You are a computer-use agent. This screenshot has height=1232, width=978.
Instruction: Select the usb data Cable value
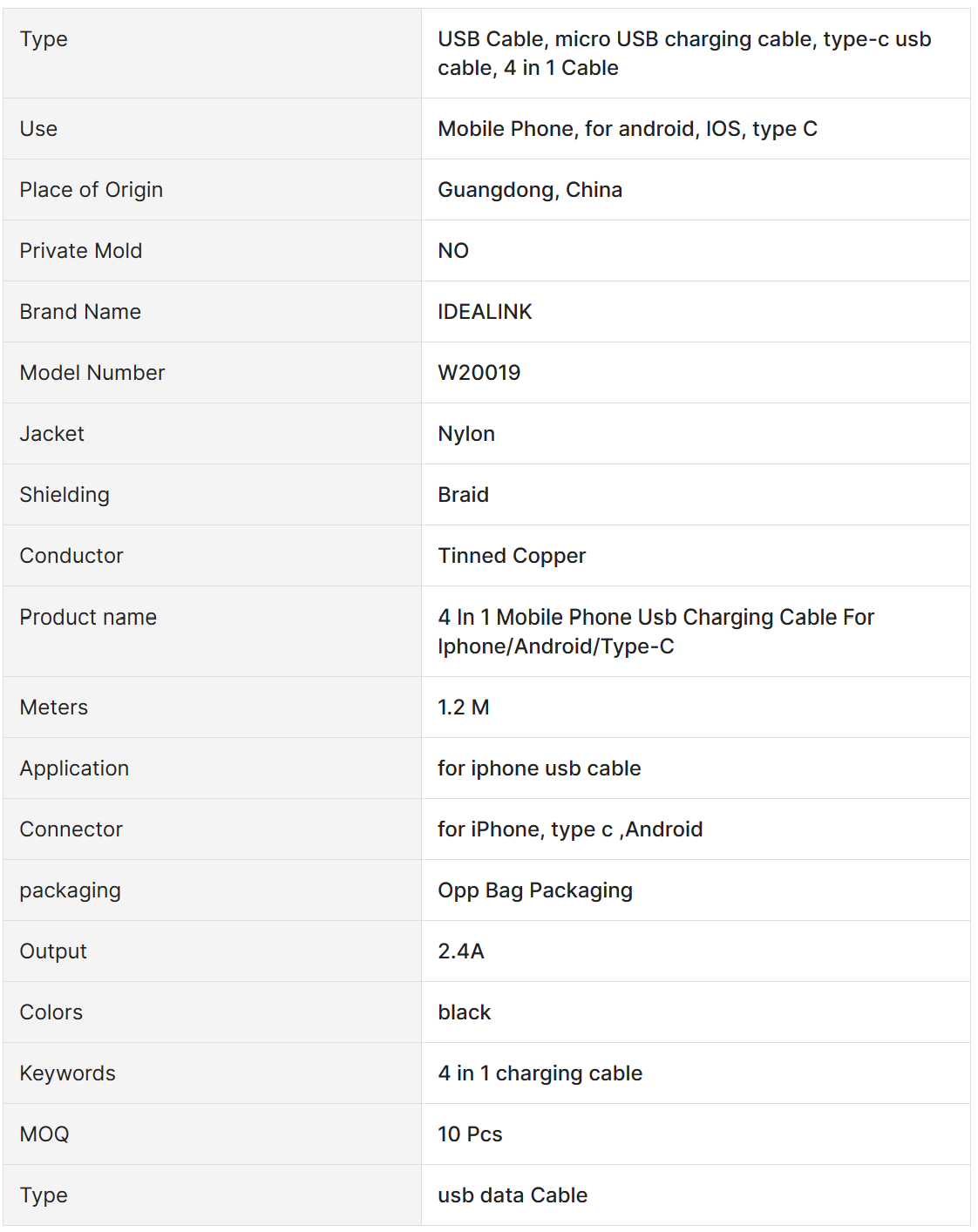click(x=513, y=1195)
